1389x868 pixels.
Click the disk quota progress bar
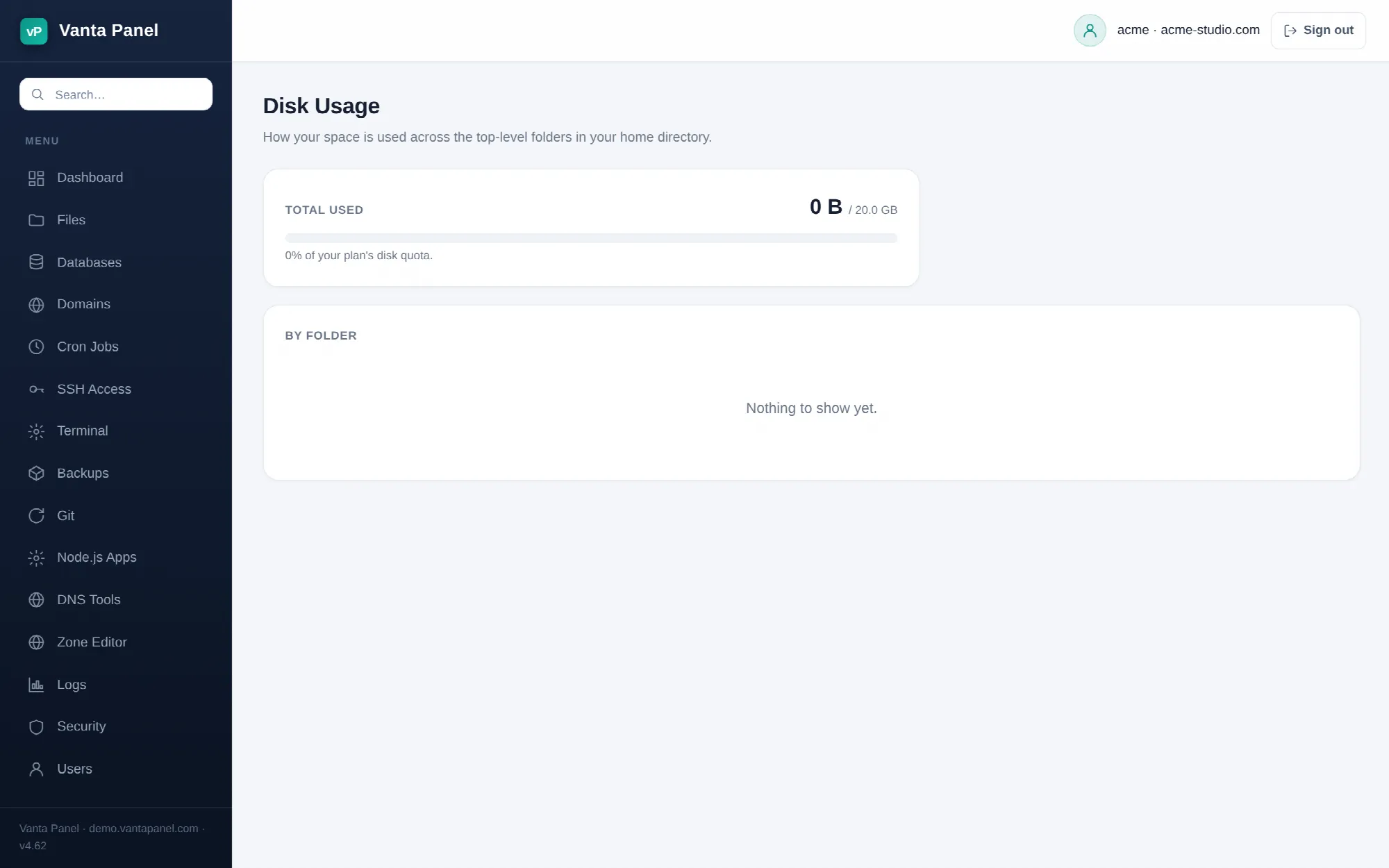click(x=591, y=238)
